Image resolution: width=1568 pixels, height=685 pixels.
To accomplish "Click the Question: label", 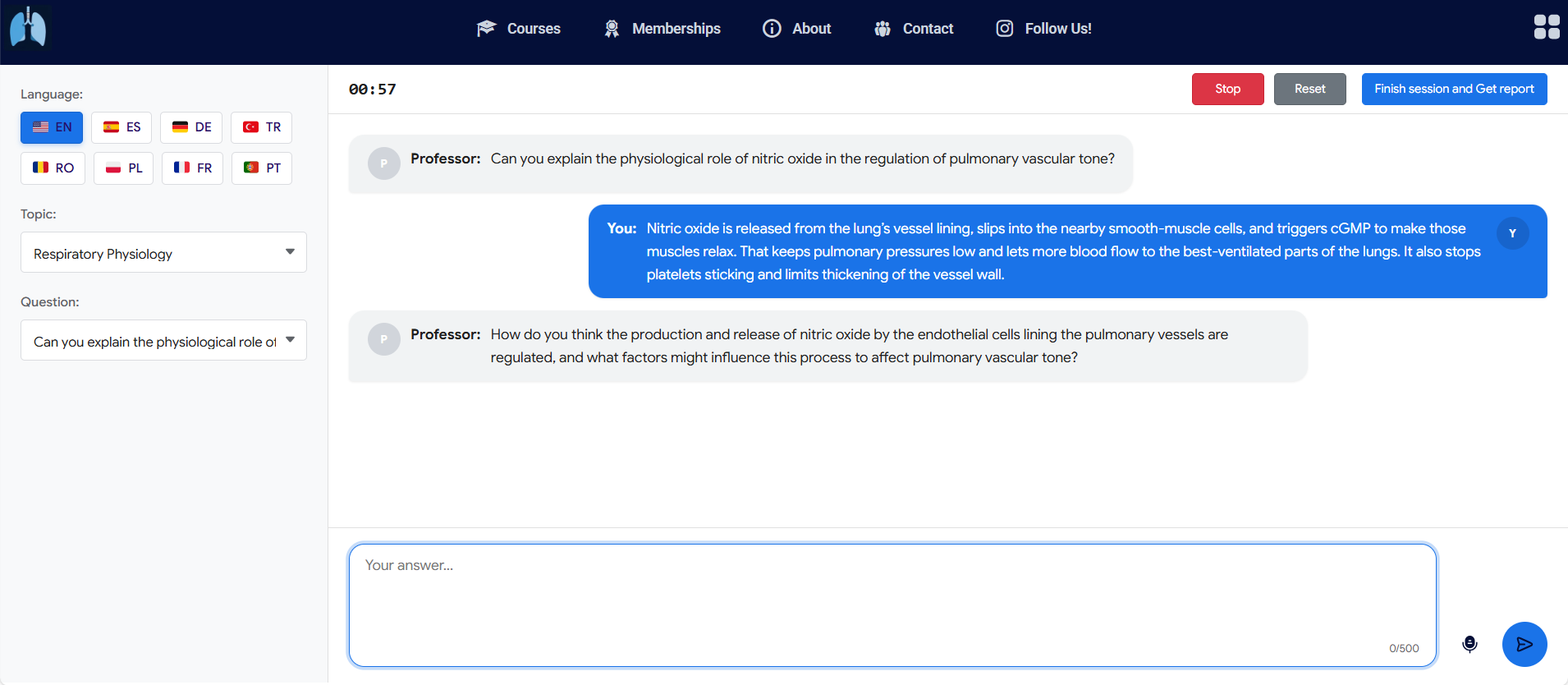I will tap(50, 302).
